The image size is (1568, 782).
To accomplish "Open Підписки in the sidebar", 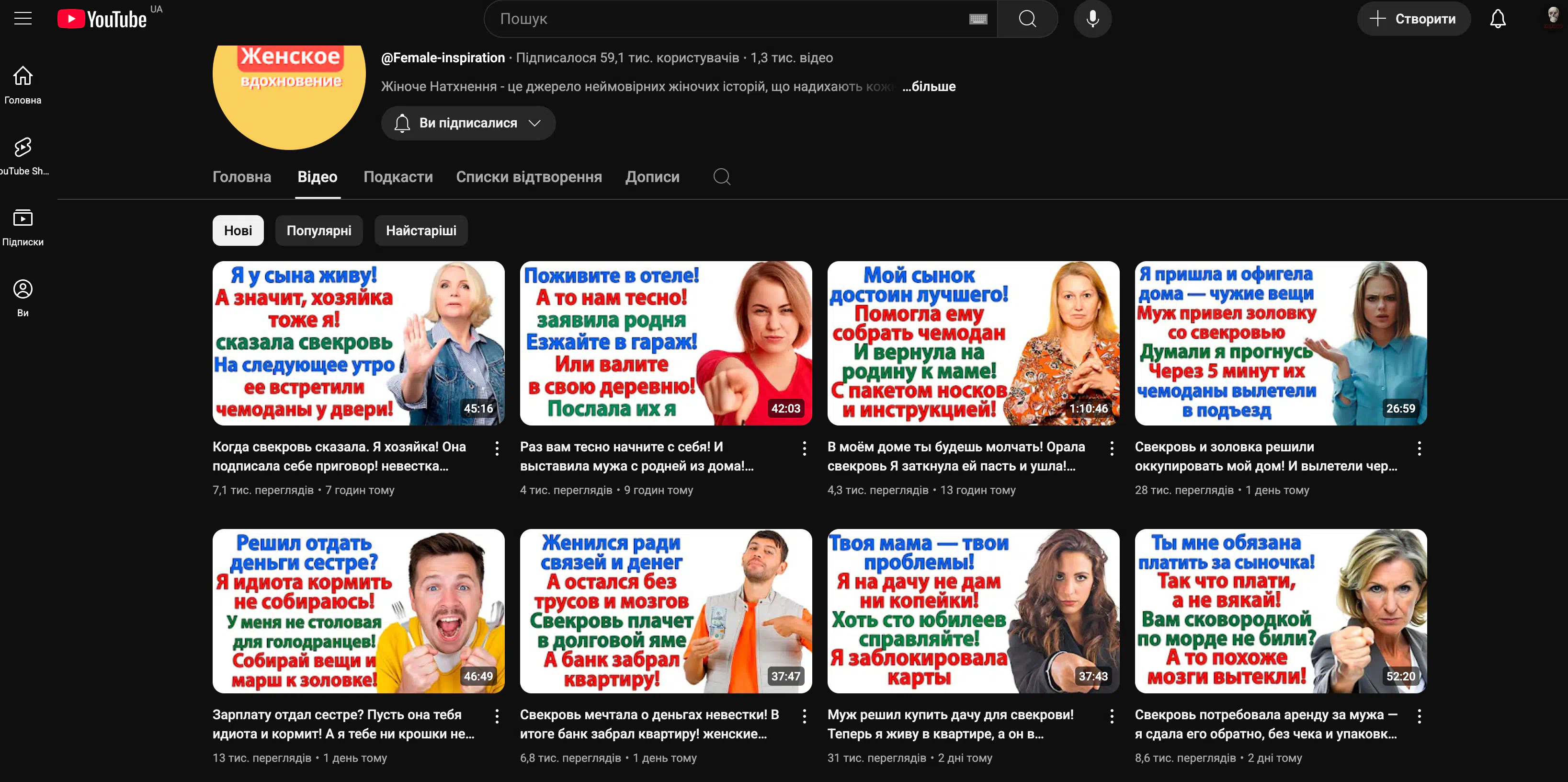I will (23, 227).
